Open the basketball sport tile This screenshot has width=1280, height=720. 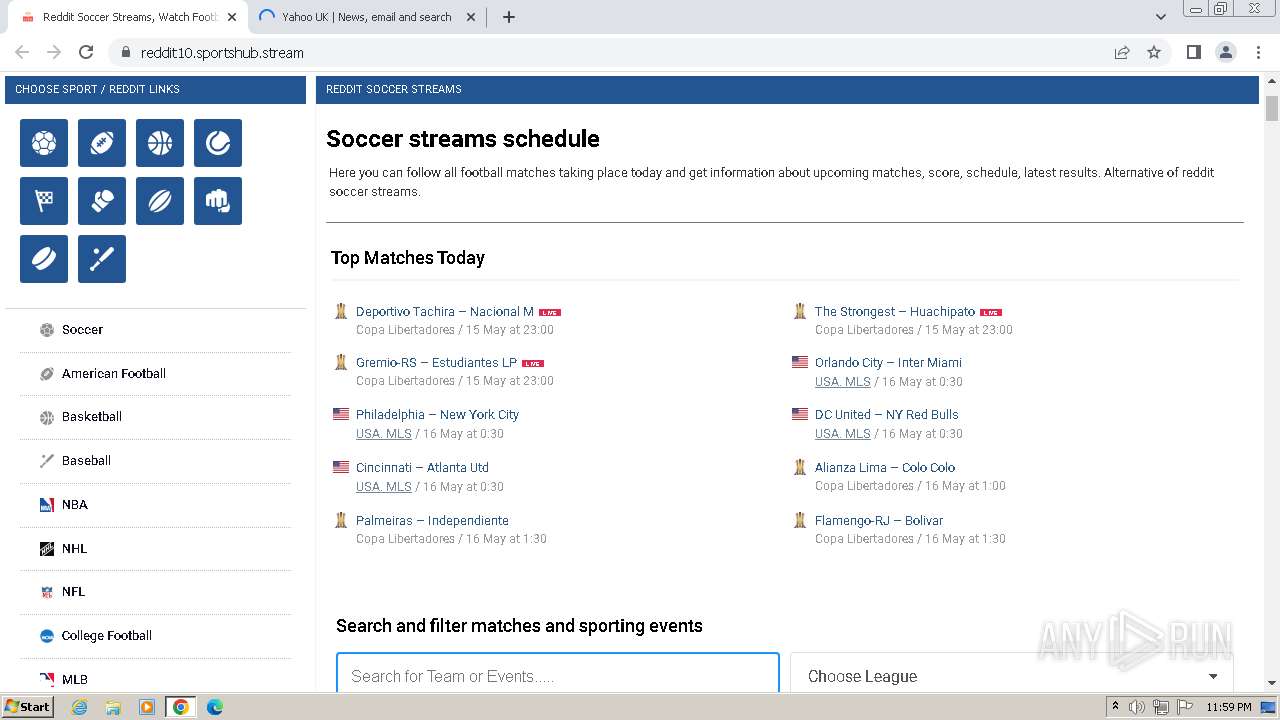click(160, 143)
